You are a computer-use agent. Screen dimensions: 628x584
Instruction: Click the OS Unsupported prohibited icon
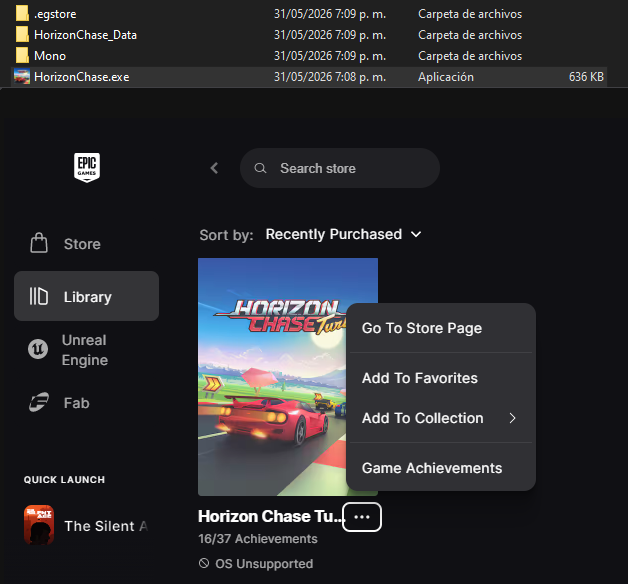204,563
